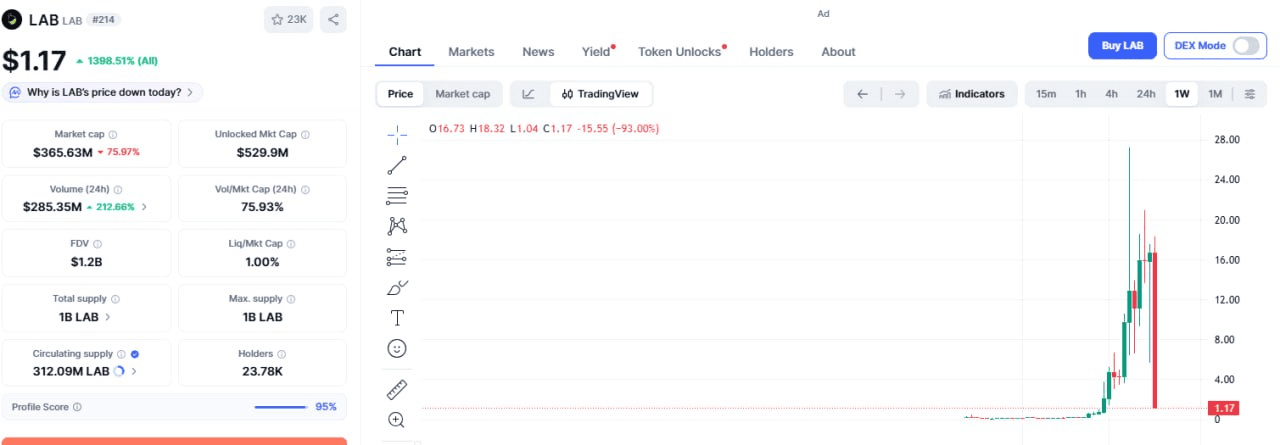The image size is (1280, 445).
Task: Select the trend line drawing tool
Action: (397, 166)
